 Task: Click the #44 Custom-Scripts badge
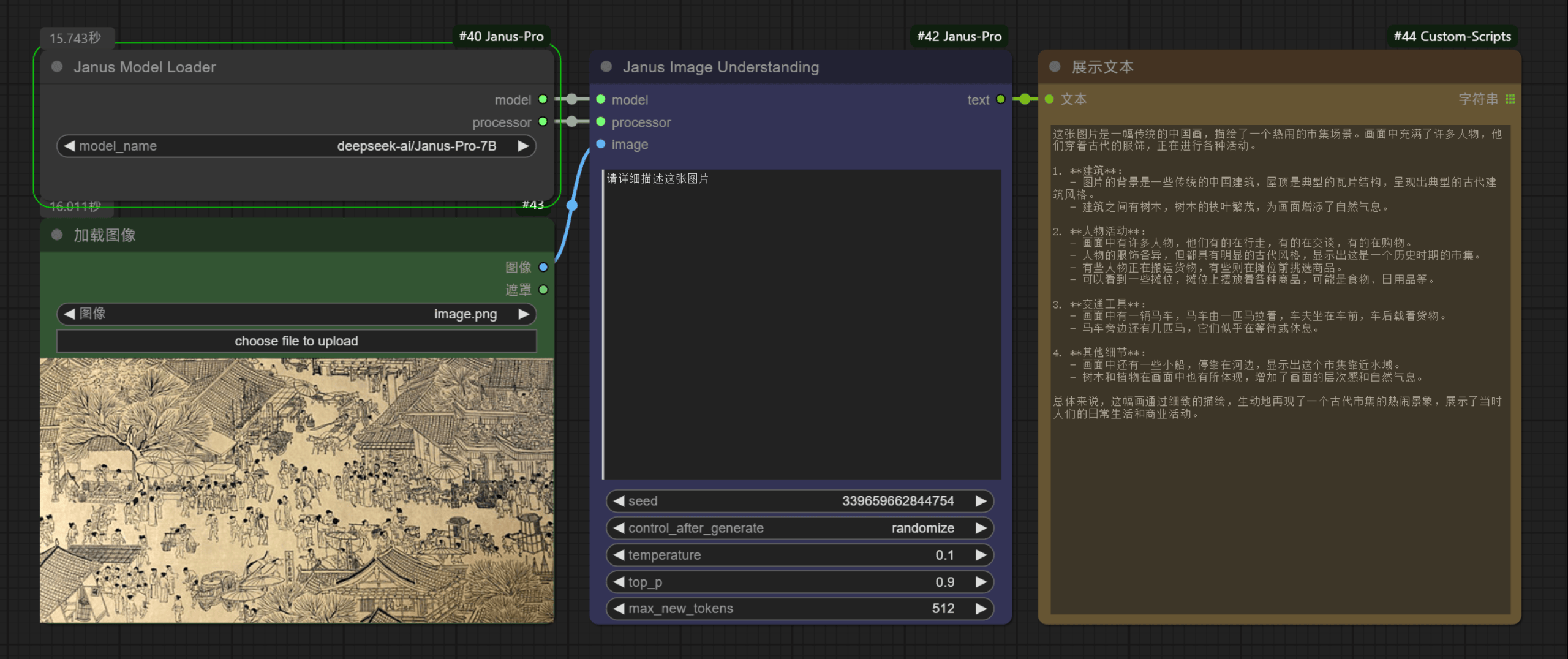(x=1453, y=37)
